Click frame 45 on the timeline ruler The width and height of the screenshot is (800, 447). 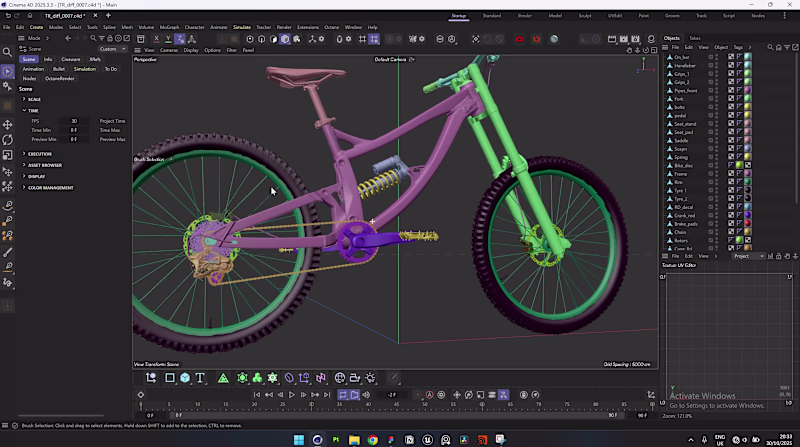[396, 404]
